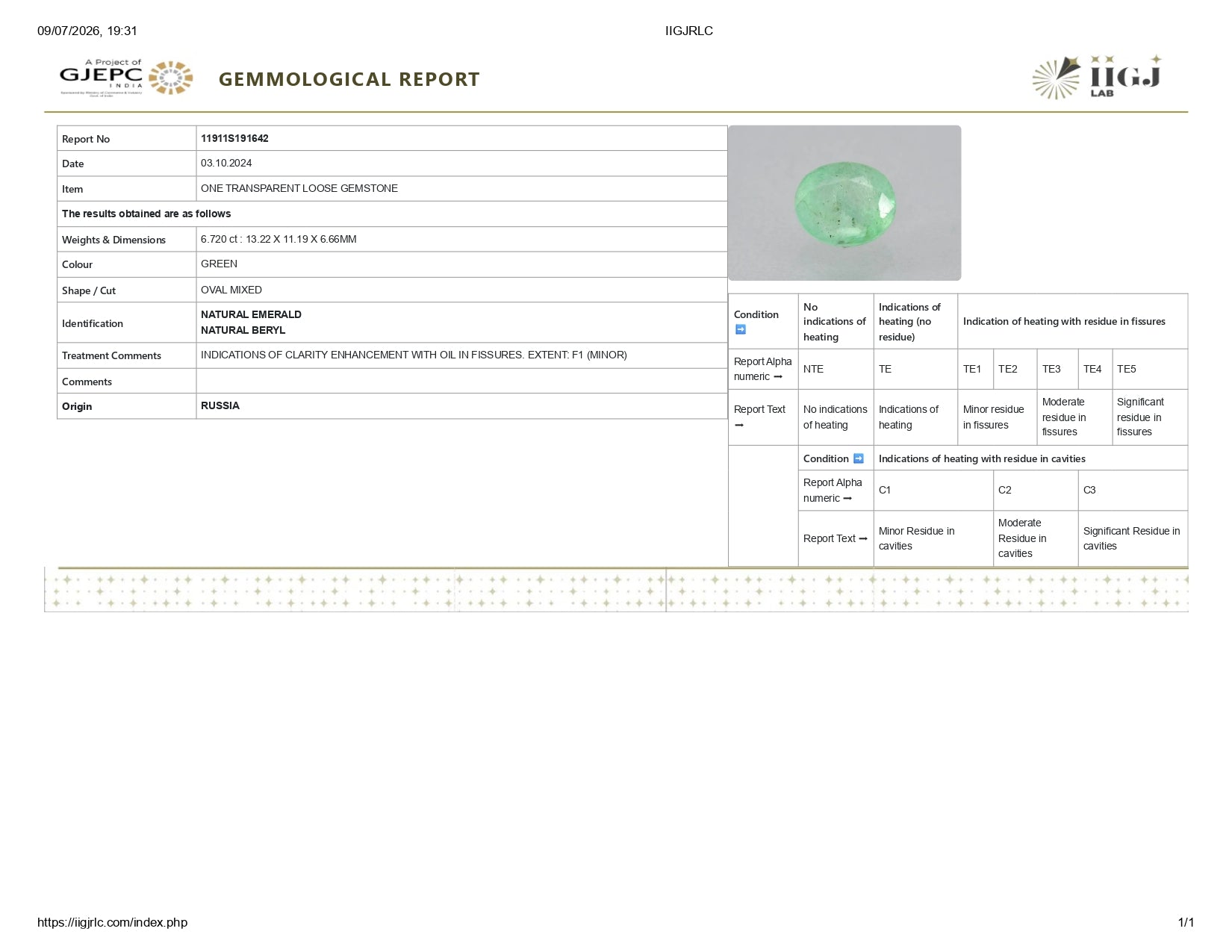Open the green emerald gemstone photo
Screen dimensions: 1232x952
coord(844,203)
